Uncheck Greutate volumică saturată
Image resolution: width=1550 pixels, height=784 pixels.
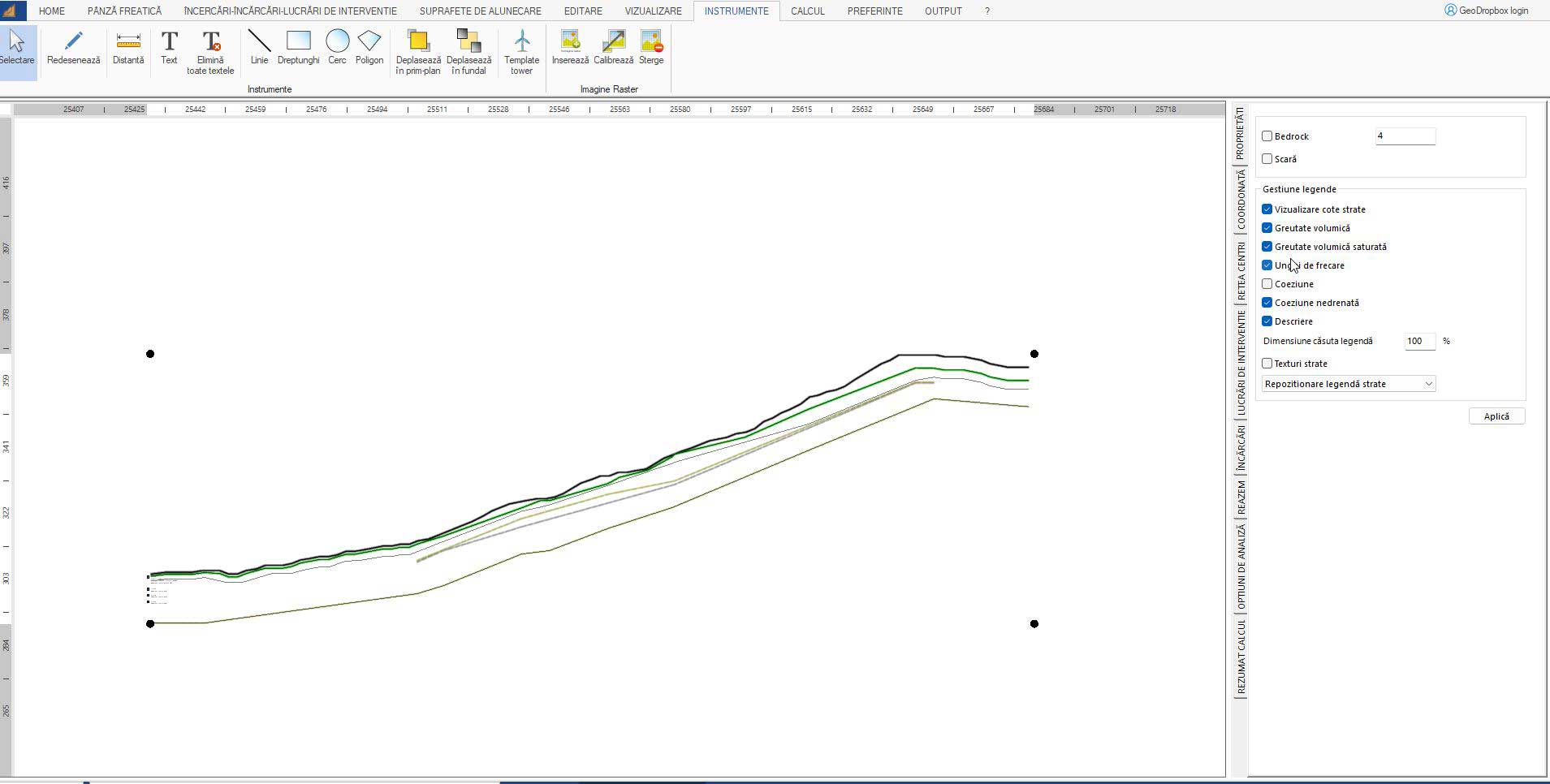[x=1267, y=247]
